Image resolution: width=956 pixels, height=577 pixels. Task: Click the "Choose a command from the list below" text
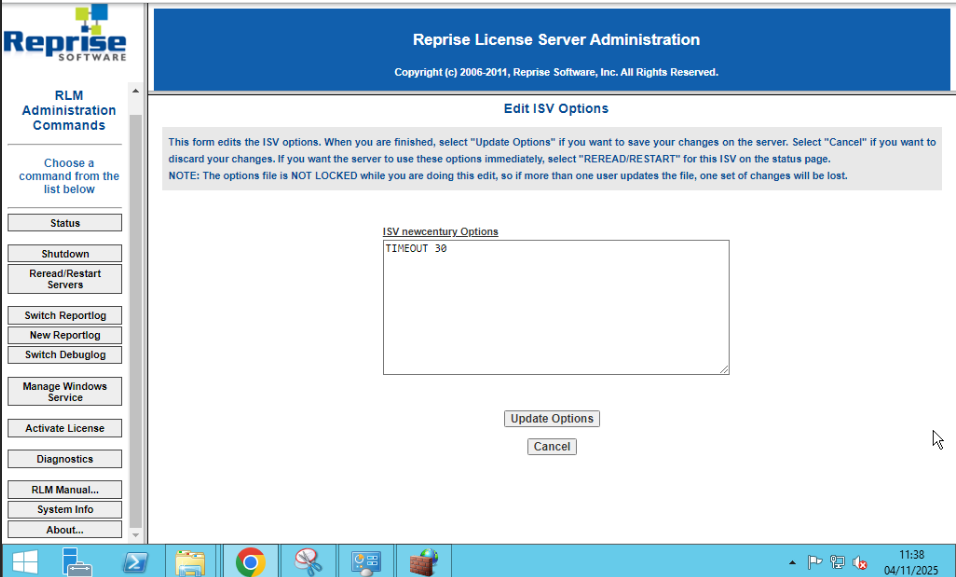pyautogui.click(x=69, y=176)
